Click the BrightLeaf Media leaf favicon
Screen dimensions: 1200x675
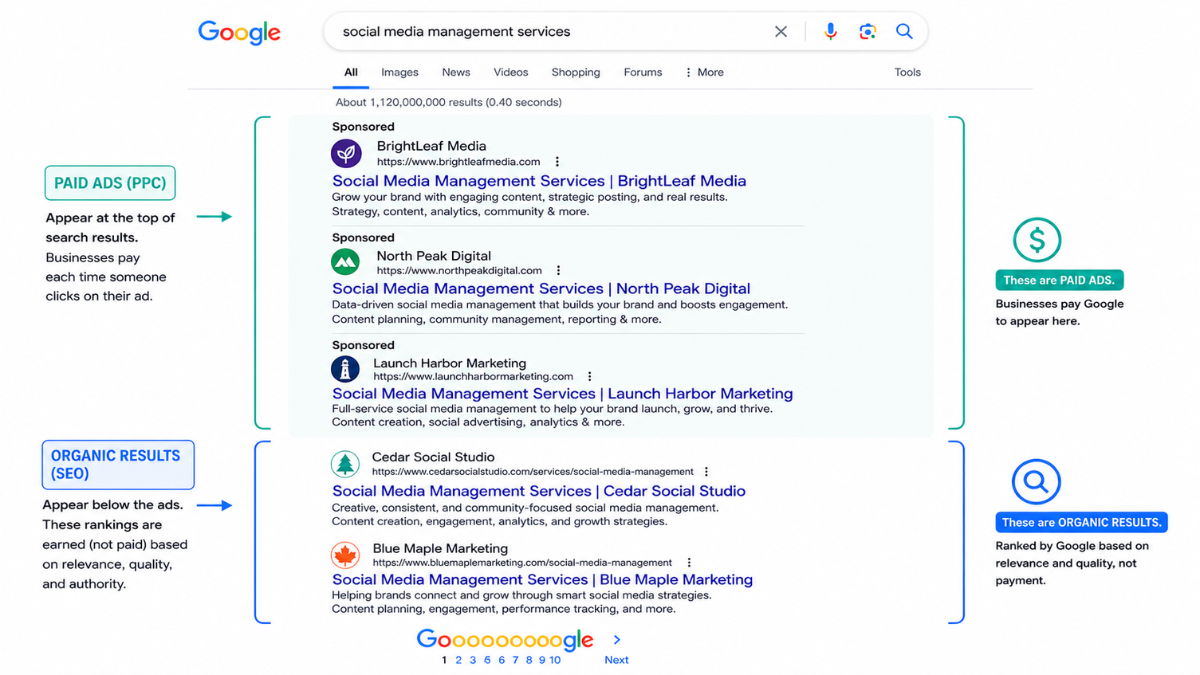tap(346, 153)
